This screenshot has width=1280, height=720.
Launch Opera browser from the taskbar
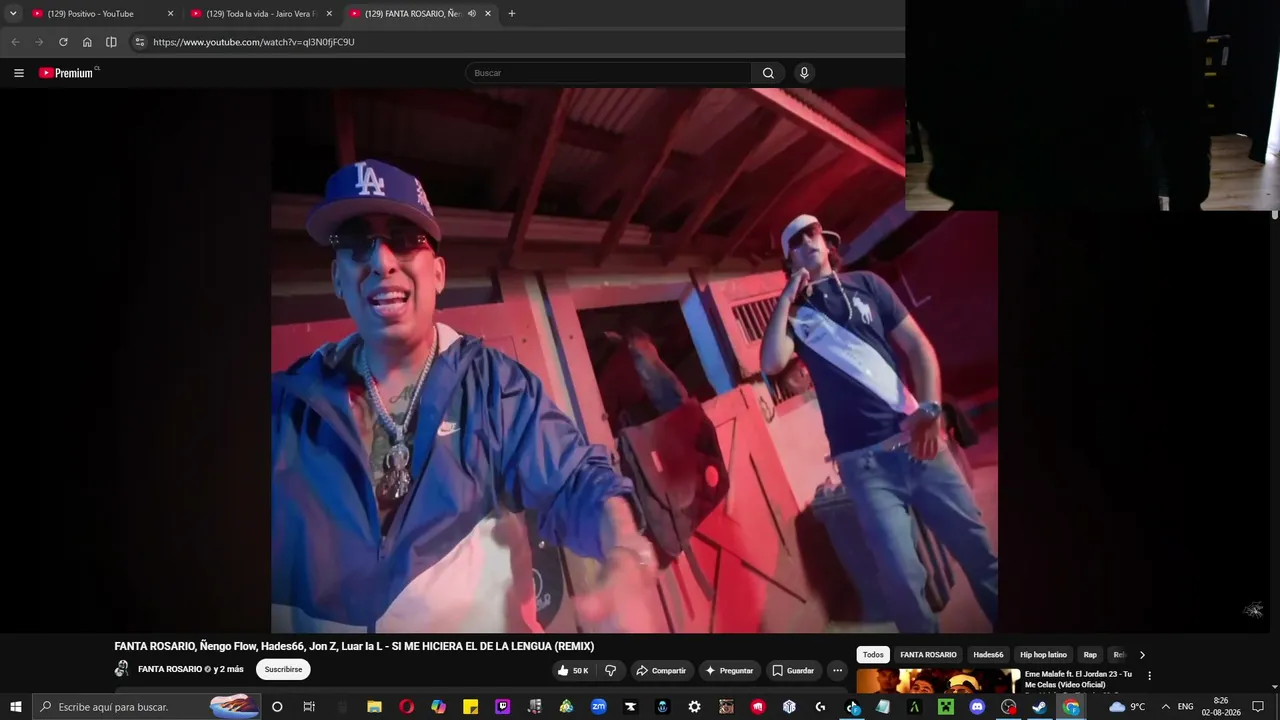(x=406, y=707)
